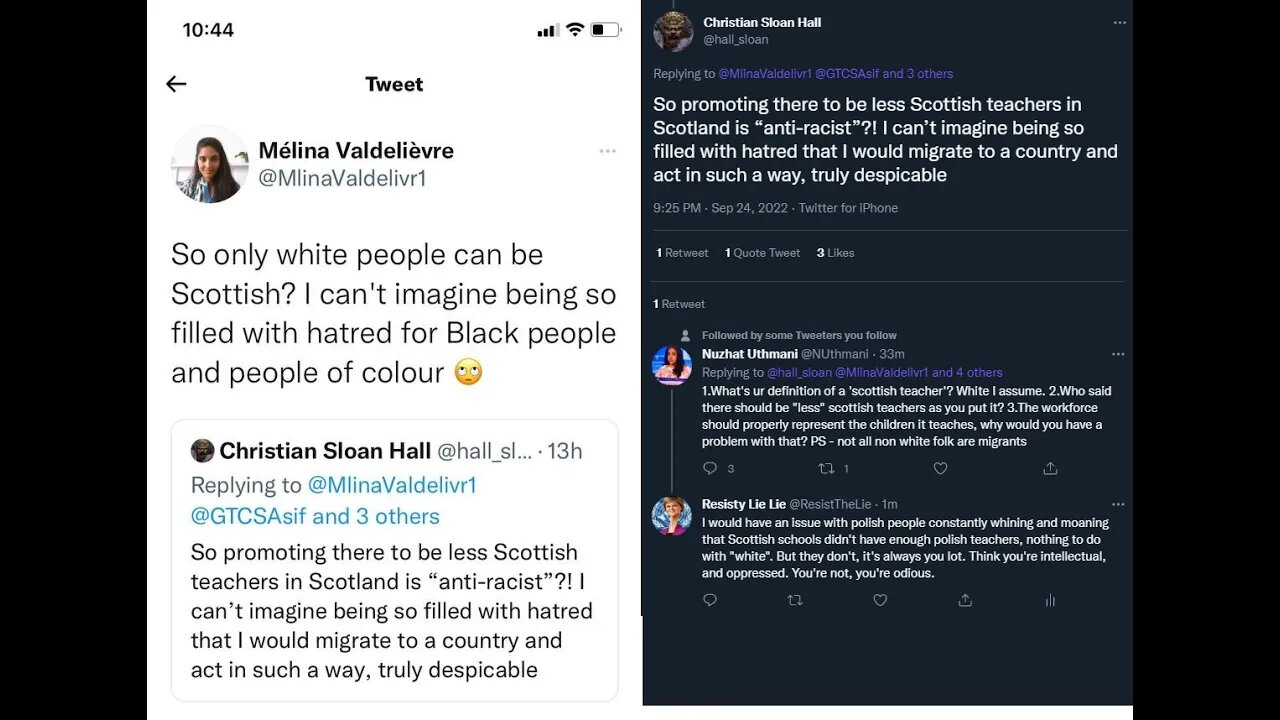View the 1 Quote Tweet list
The image size is (1280, 720).
762,253
